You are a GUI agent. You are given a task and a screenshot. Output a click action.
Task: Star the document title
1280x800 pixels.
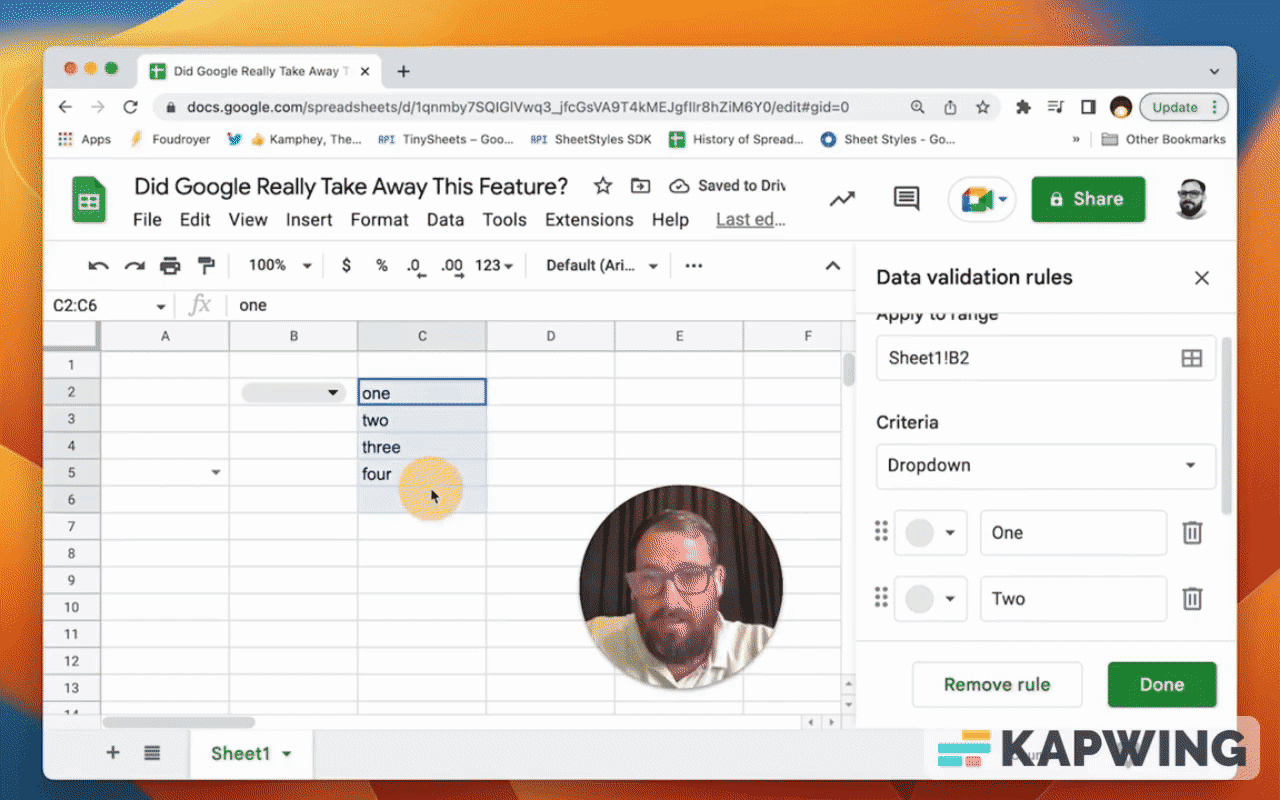click(602, 186)
